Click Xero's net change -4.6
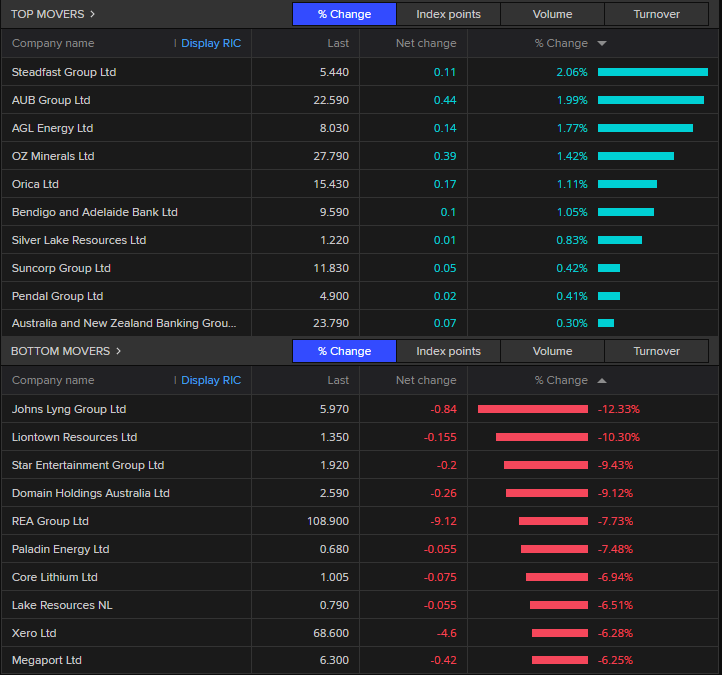This screenshot has width=722, height=675. pos(446,633)
